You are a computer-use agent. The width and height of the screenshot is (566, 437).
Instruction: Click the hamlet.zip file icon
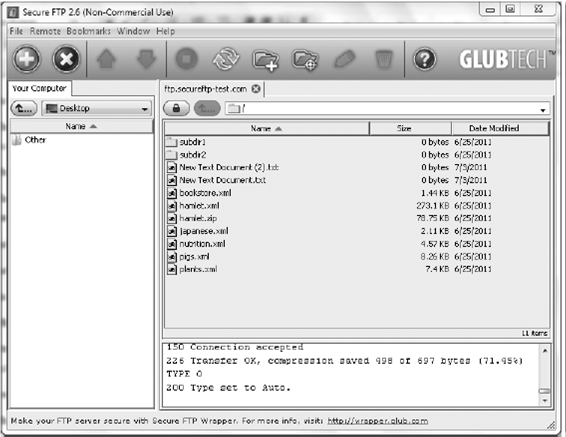pos(172,218)
